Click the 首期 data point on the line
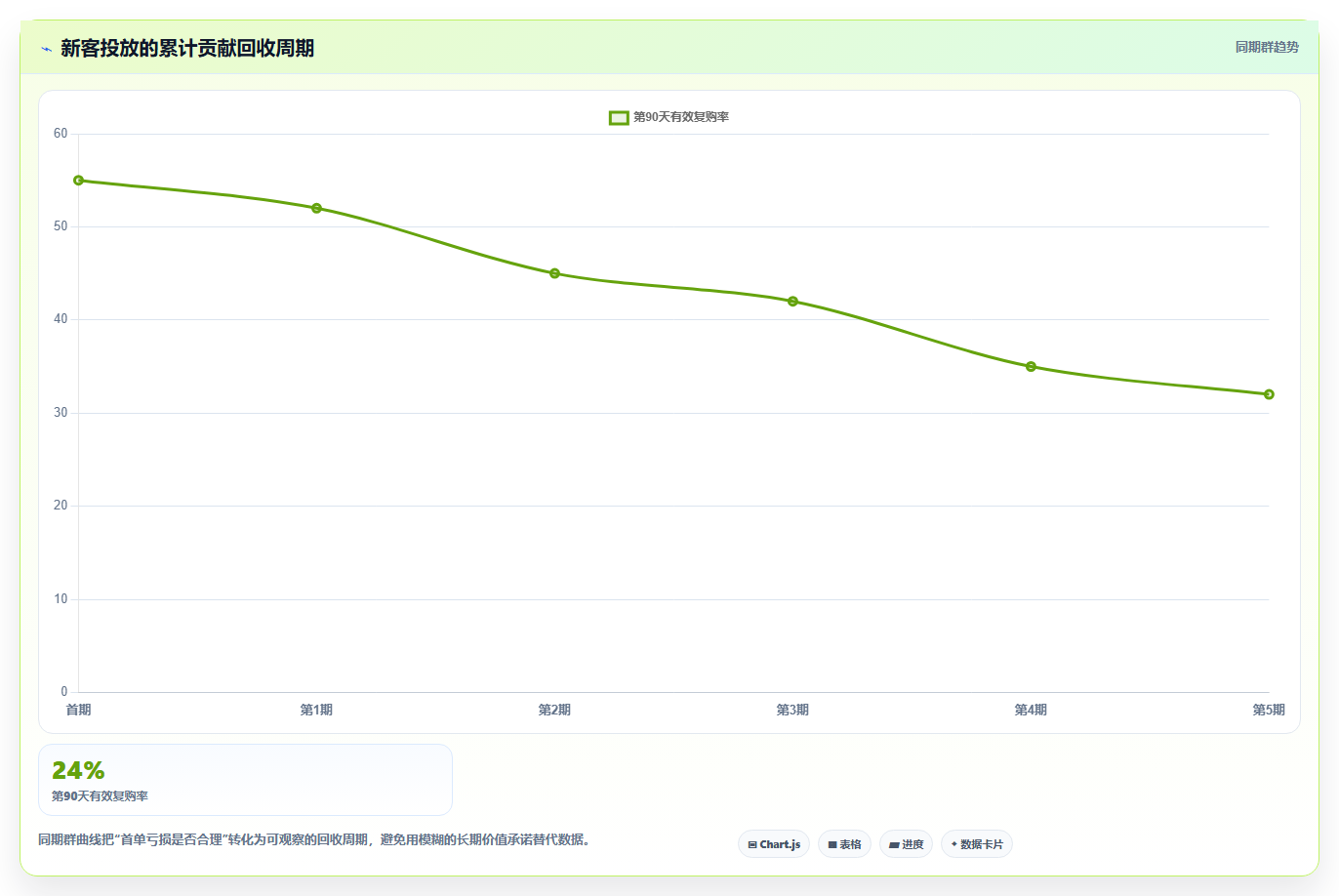1339x896 pixels. [x=79, y=181]
